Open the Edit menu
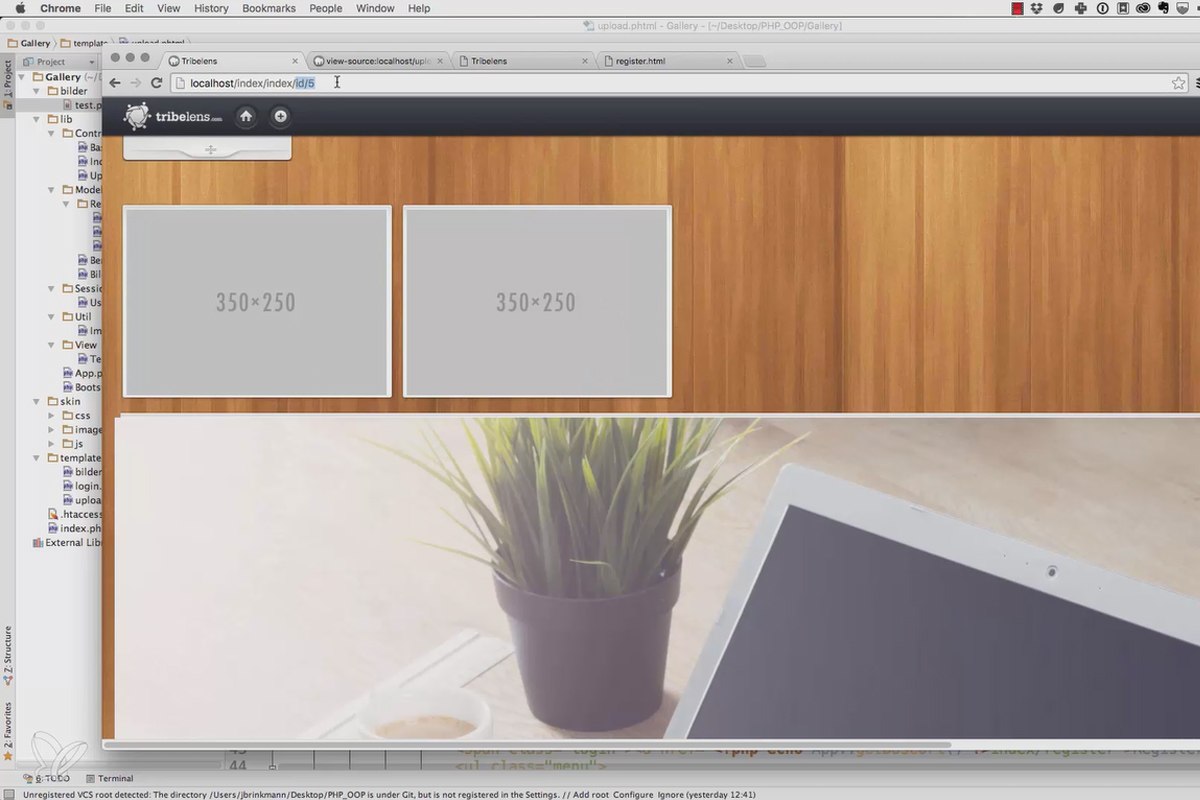 134,8
